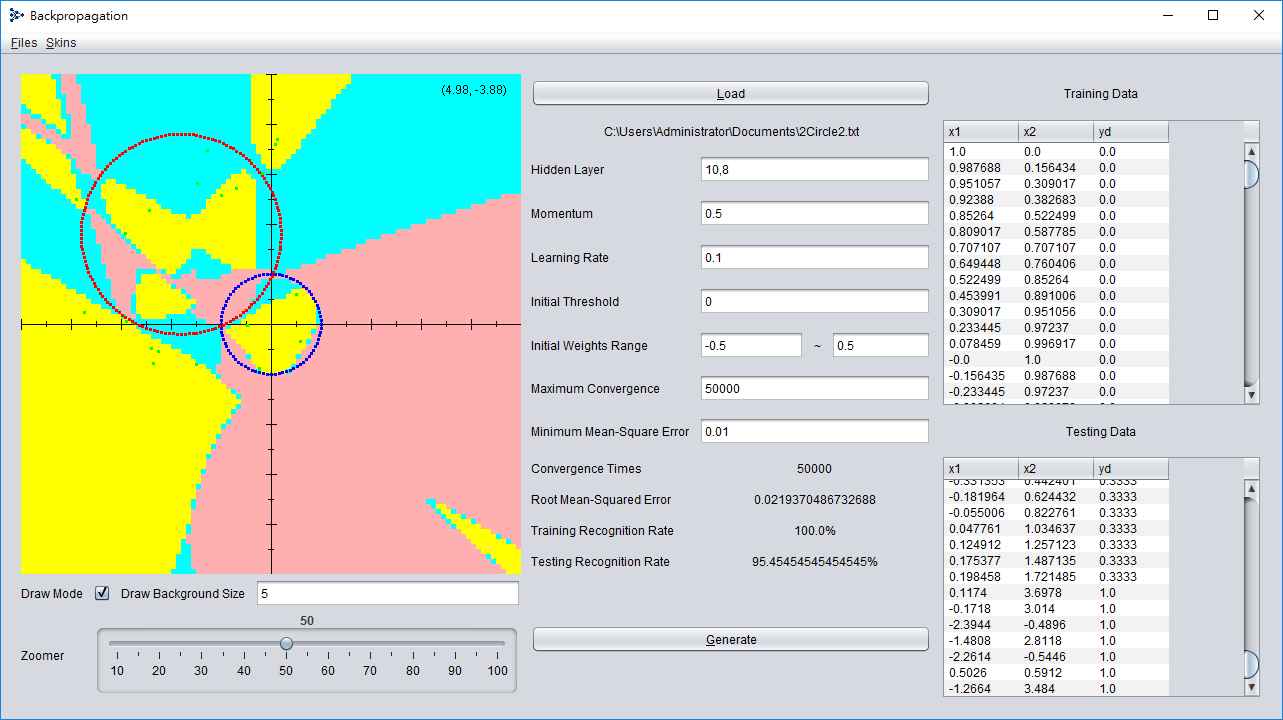Image resolution: width=1283 pixels, height=720 pixels.
Task: Click the Zoomer slider tick labeled 10
Action: tap(117, 671)
